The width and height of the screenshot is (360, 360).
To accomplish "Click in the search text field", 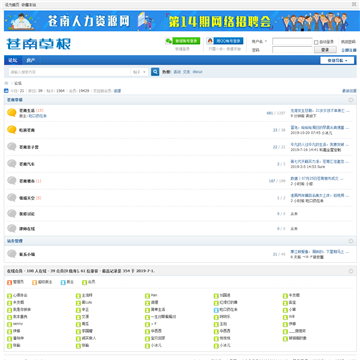I will [69, 72].
